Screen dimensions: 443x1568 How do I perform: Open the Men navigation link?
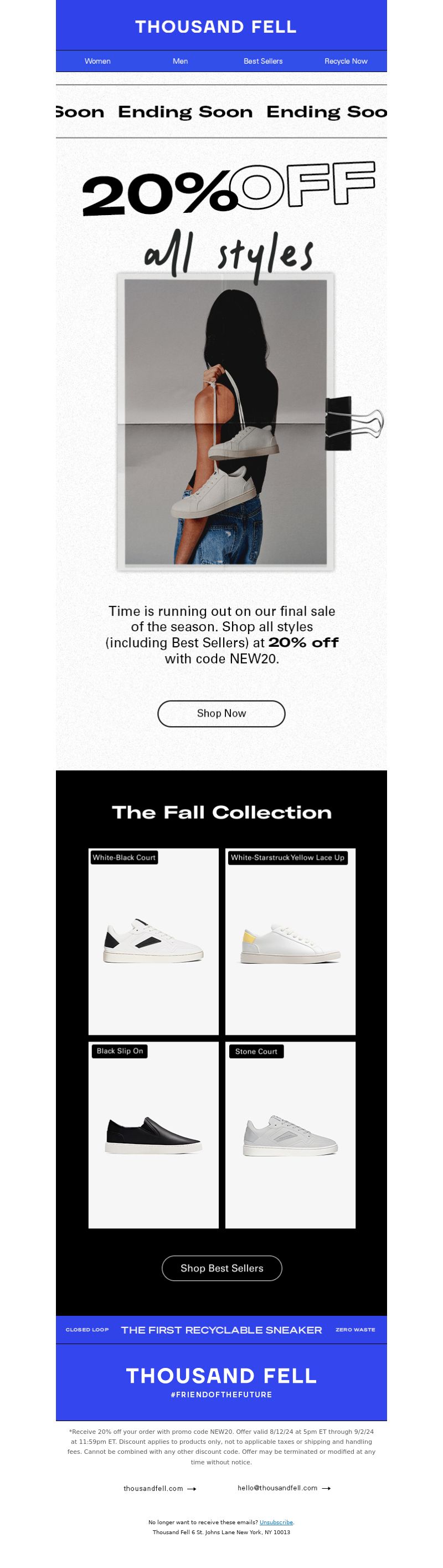tap(180, 61)
